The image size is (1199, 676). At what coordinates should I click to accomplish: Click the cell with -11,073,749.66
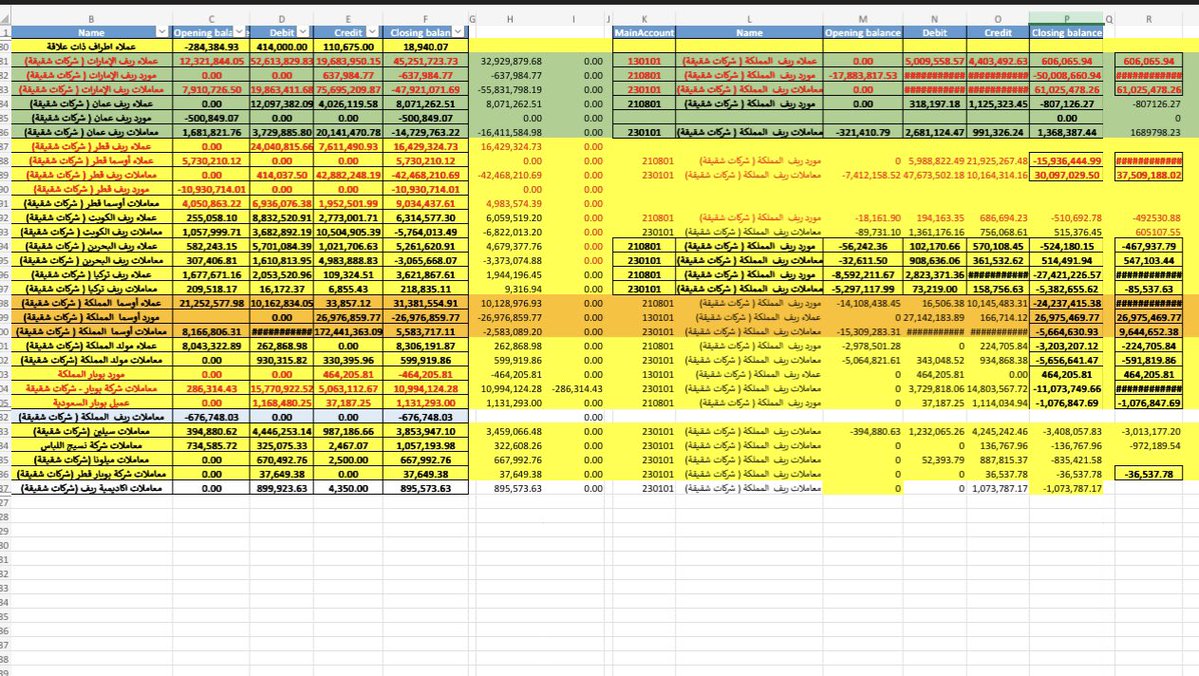coord(1066,388)
